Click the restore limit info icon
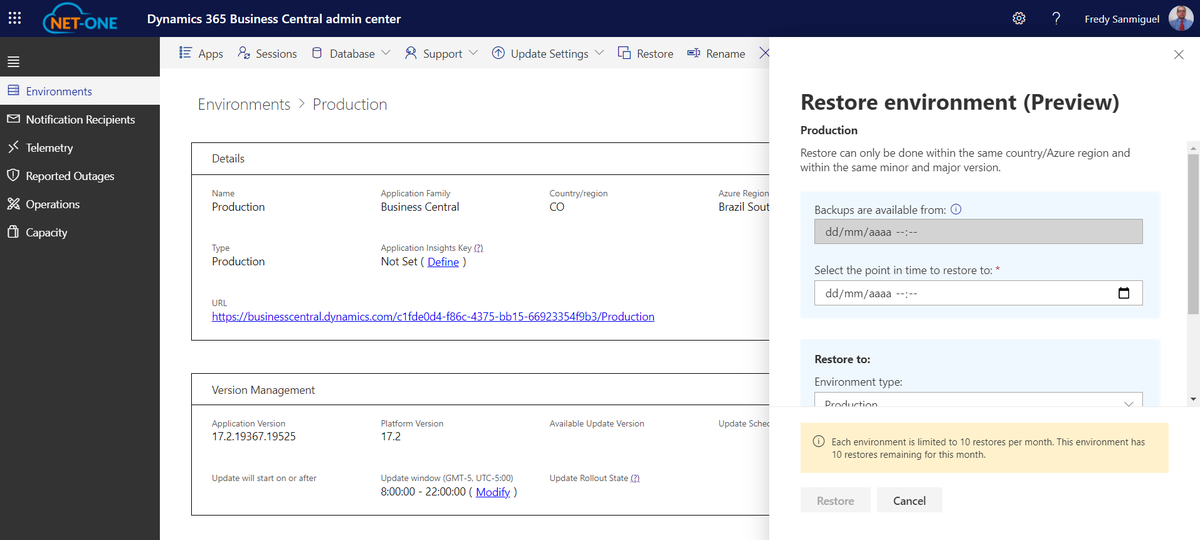Screen dimensions: 1200x540 (x=819, y=441)
